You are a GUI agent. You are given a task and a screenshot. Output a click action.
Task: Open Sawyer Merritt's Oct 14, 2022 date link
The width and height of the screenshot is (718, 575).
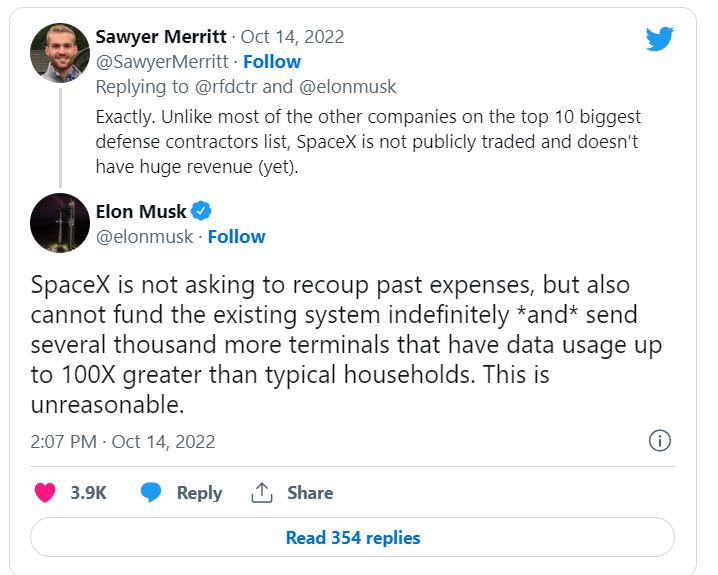click(x=293, y=37)
